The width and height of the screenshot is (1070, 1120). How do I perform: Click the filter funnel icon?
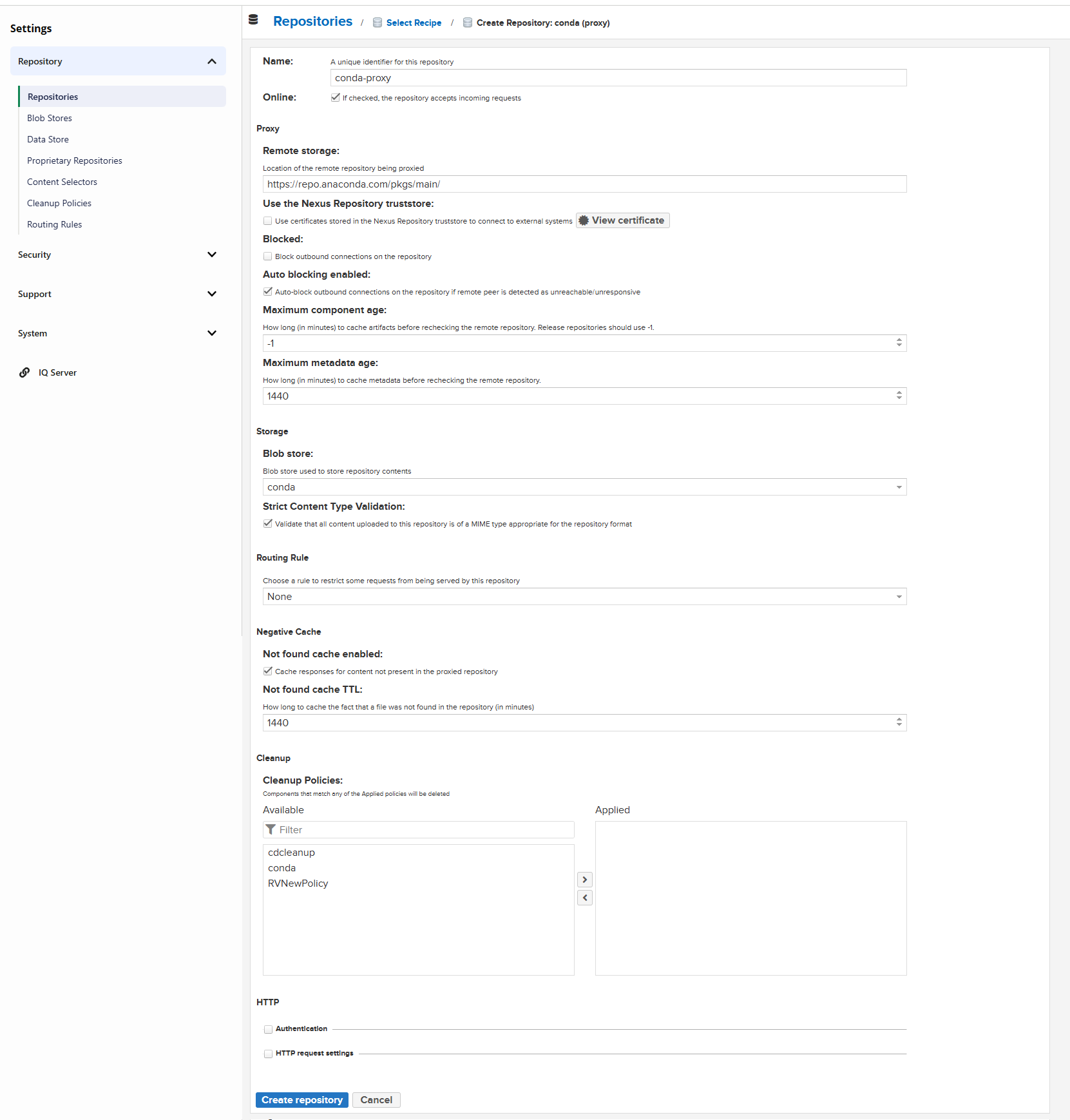[x=271, y=829]
